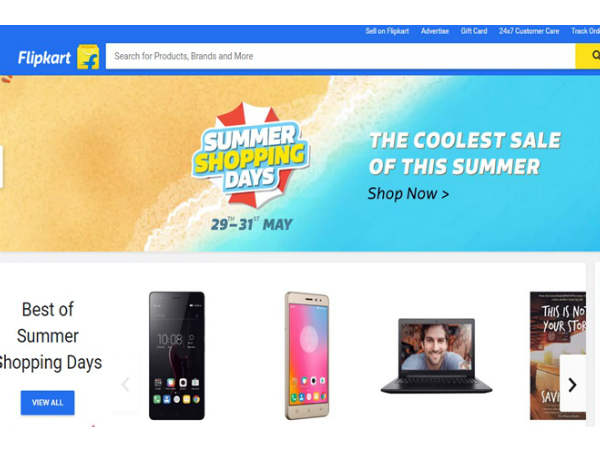Open Track Order link in top bar
600x450 pixels.
pos(585,31)
